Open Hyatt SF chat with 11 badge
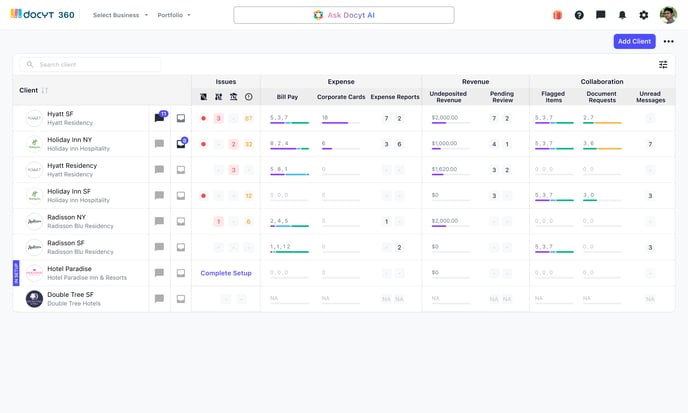This screenshot has height=413, width=688. click(160, 118)
